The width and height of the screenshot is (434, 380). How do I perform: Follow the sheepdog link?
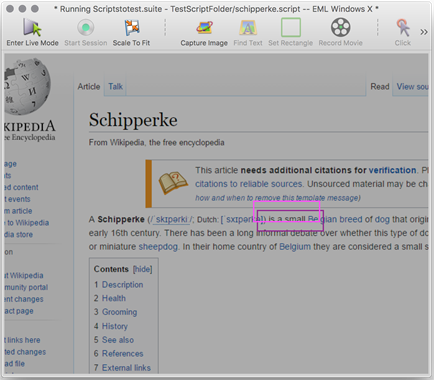(158, 247)
